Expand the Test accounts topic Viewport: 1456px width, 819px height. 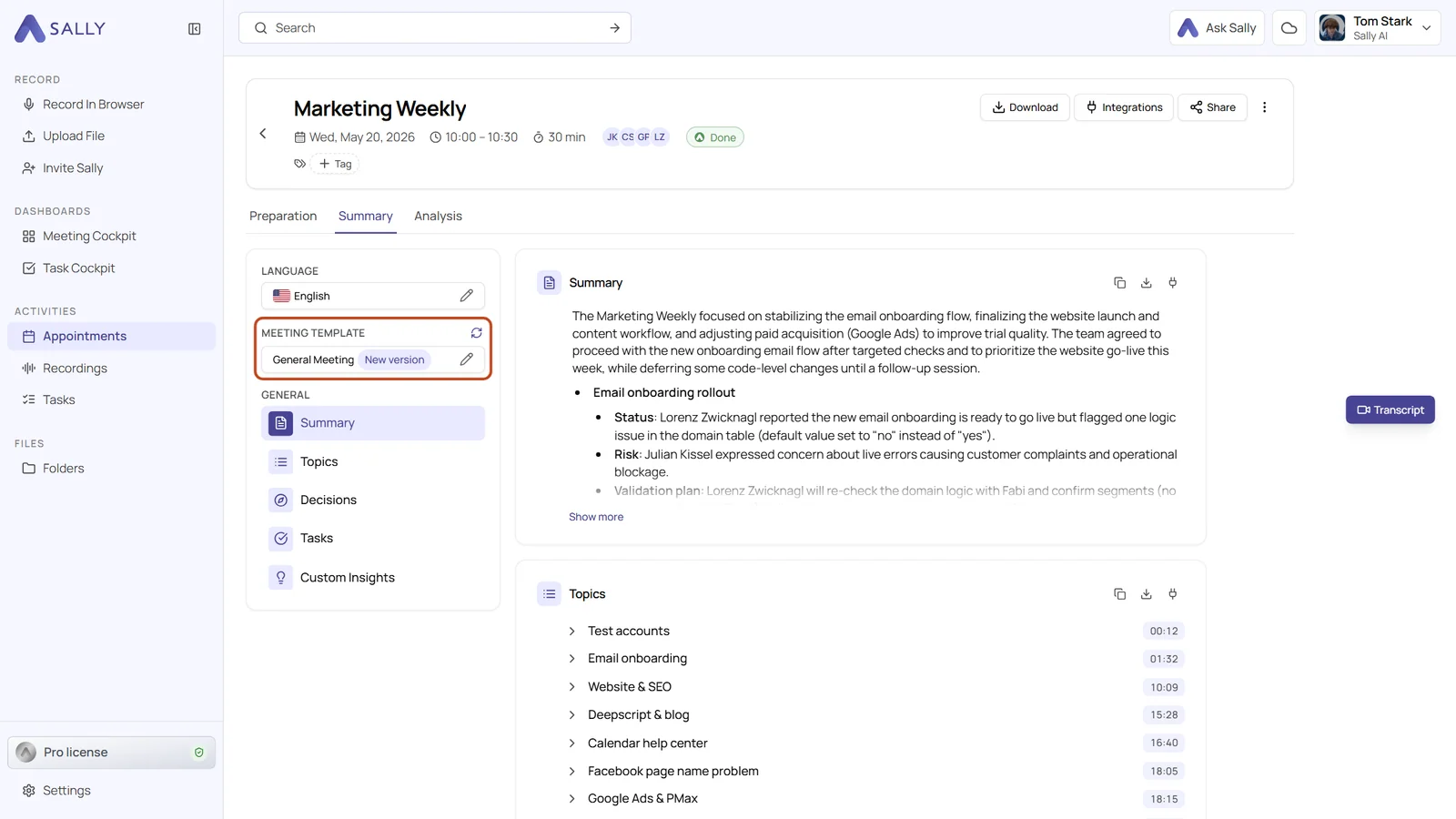(571, 632)
